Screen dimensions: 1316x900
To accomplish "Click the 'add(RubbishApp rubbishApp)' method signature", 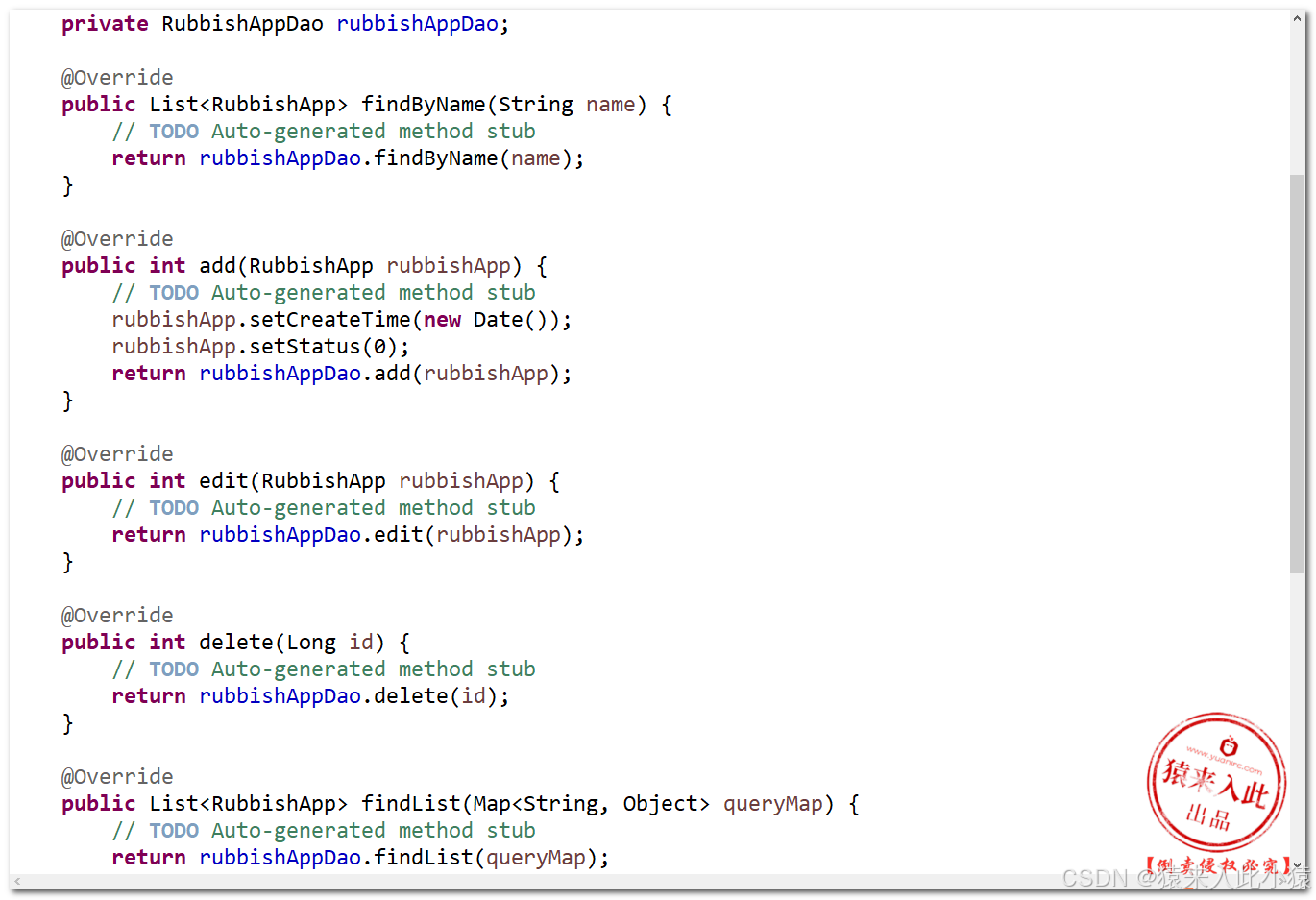I will coord(360,266).
